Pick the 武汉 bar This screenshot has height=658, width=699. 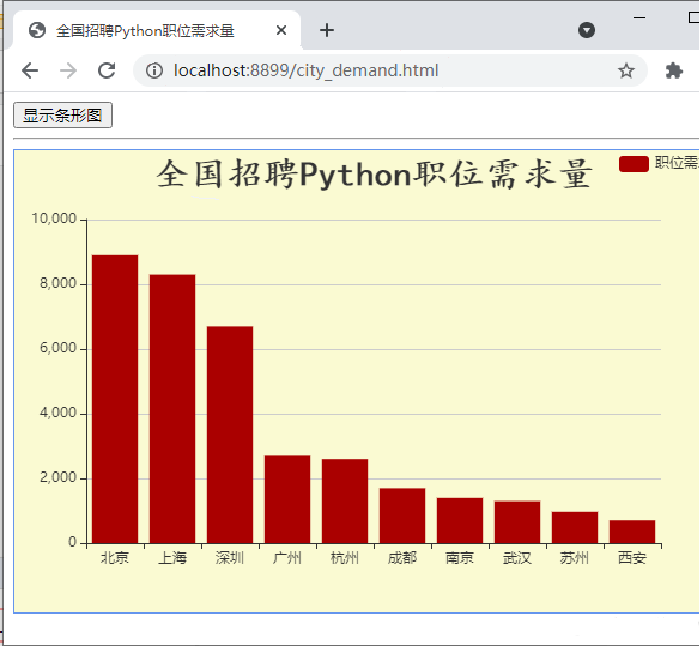[518, 522]
